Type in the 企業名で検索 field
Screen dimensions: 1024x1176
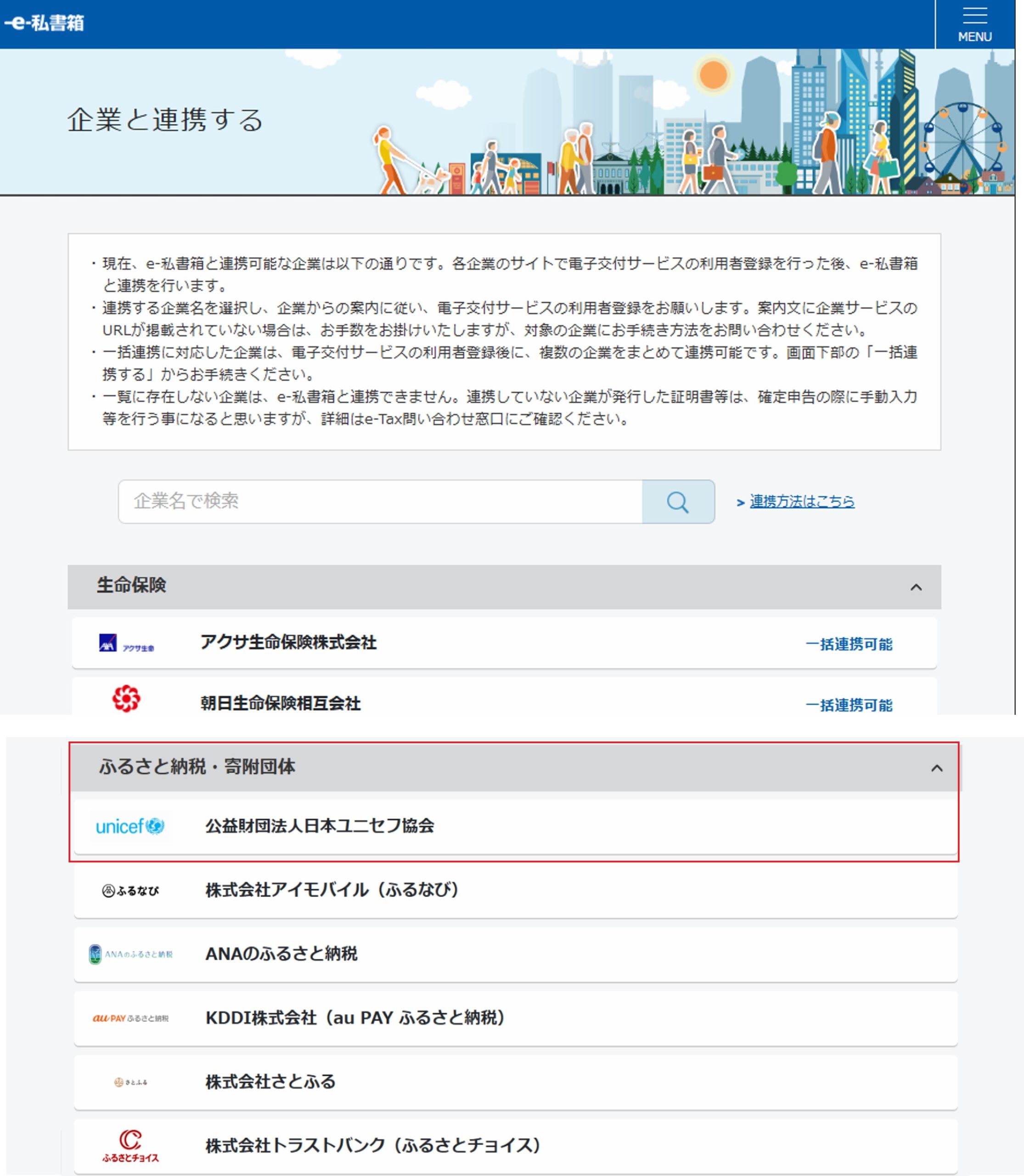(x=380, y=501)
